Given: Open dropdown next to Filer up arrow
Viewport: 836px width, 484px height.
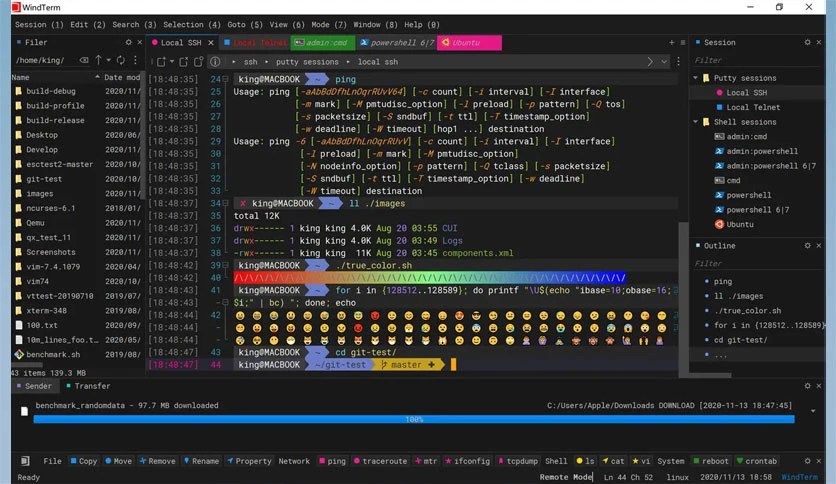Looking at the screenshot, I should click(x=108, y=60).
